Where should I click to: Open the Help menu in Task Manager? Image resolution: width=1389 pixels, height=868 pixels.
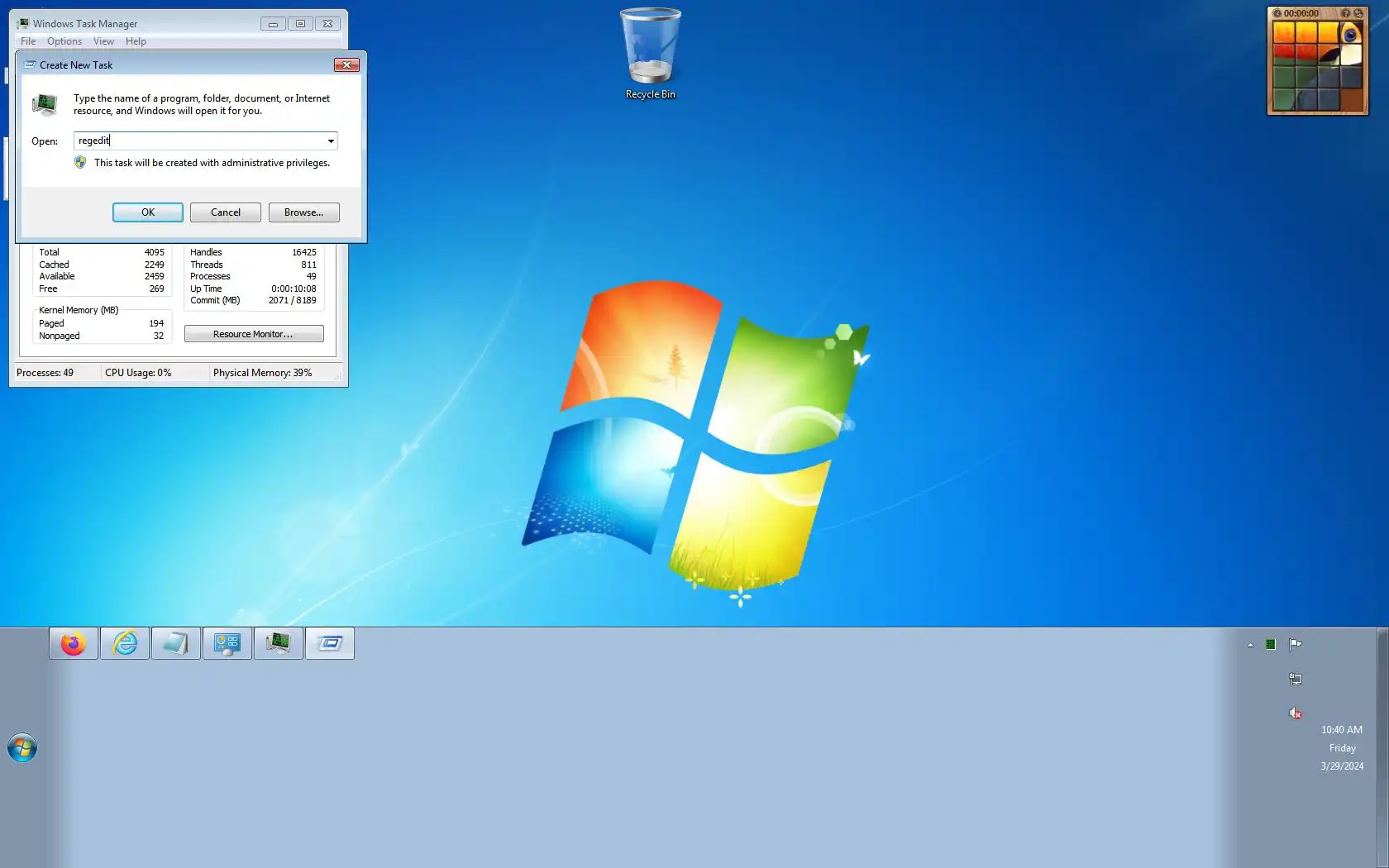tap(136, 41)
